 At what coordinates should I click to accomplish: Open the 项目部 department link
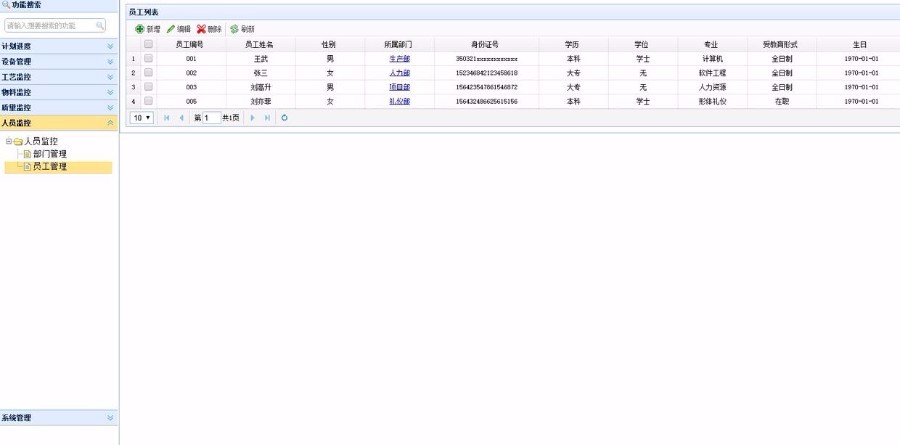coord(399,87)
